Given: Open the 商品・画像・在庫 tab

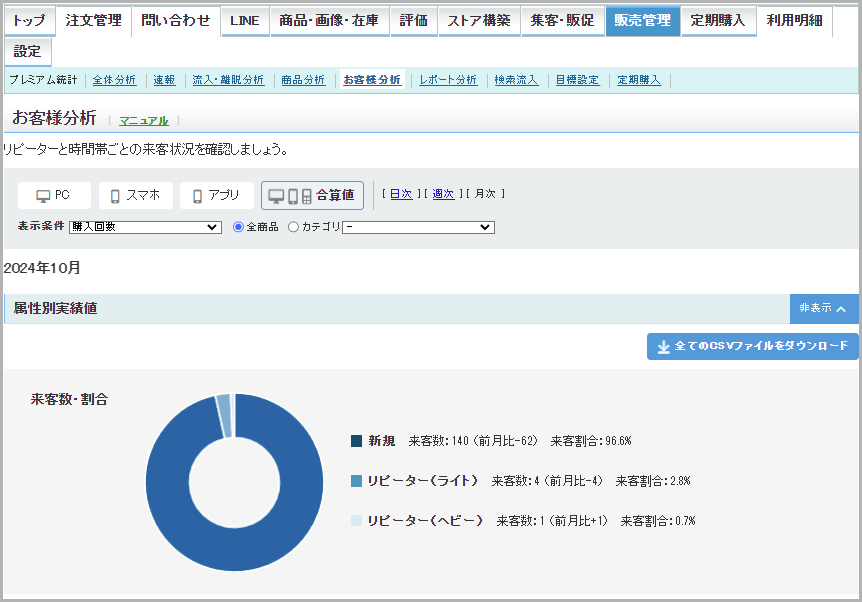Looking at the screenshot, I should tap(329, 21).
